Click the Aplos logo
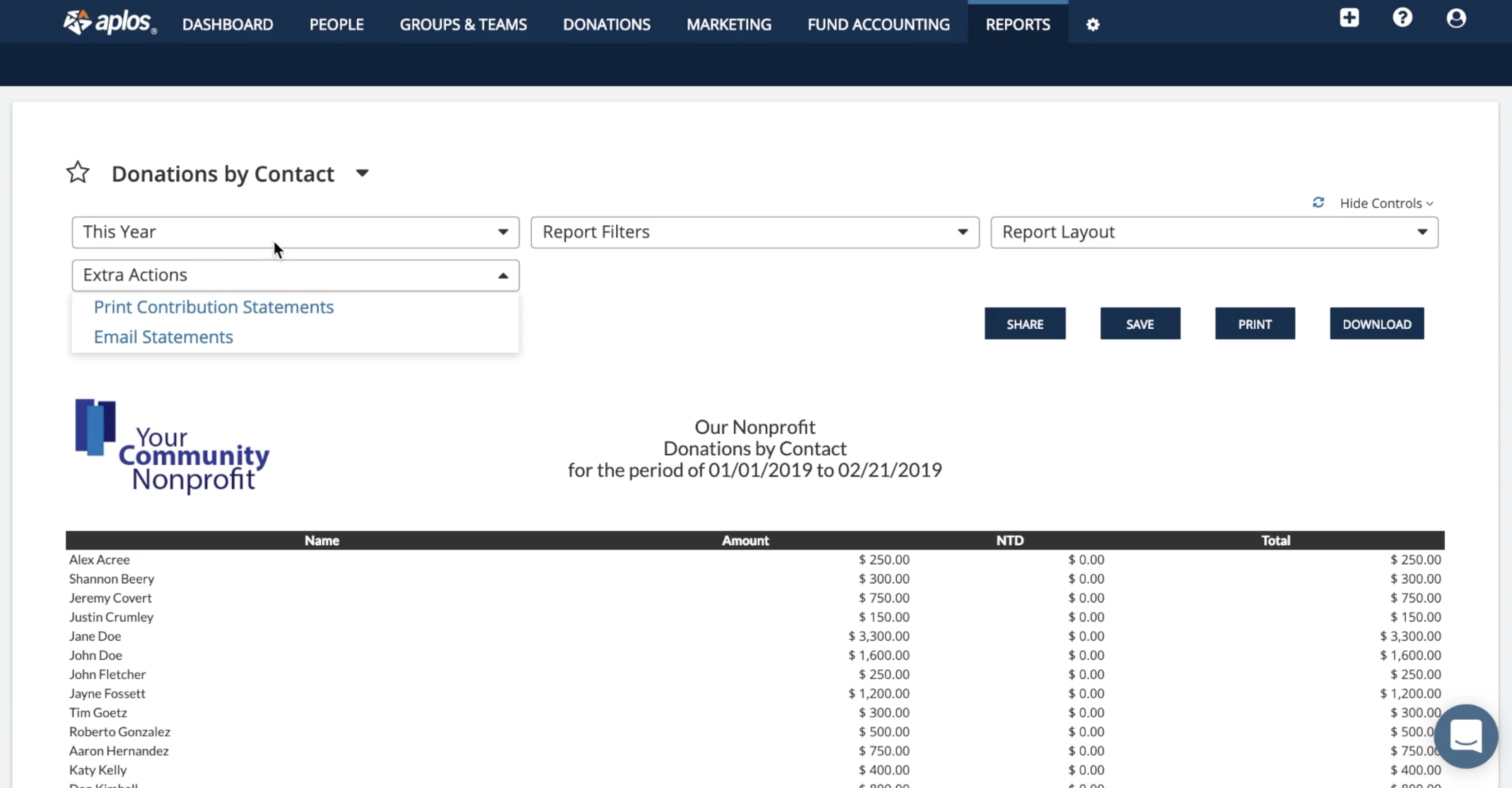This screenshot has width=1512, height=788. 110,23
